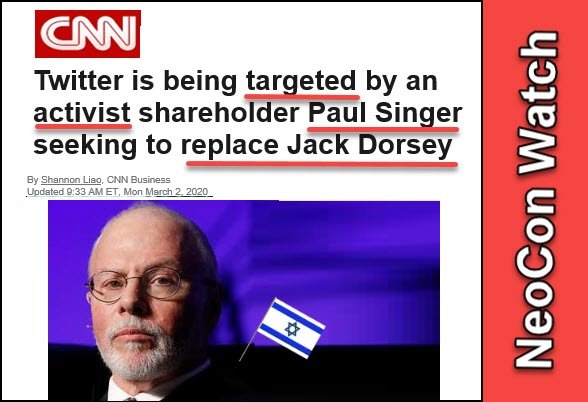Click the words "is being" in the headline
This screenshot has height=402, width=588.
184,82
